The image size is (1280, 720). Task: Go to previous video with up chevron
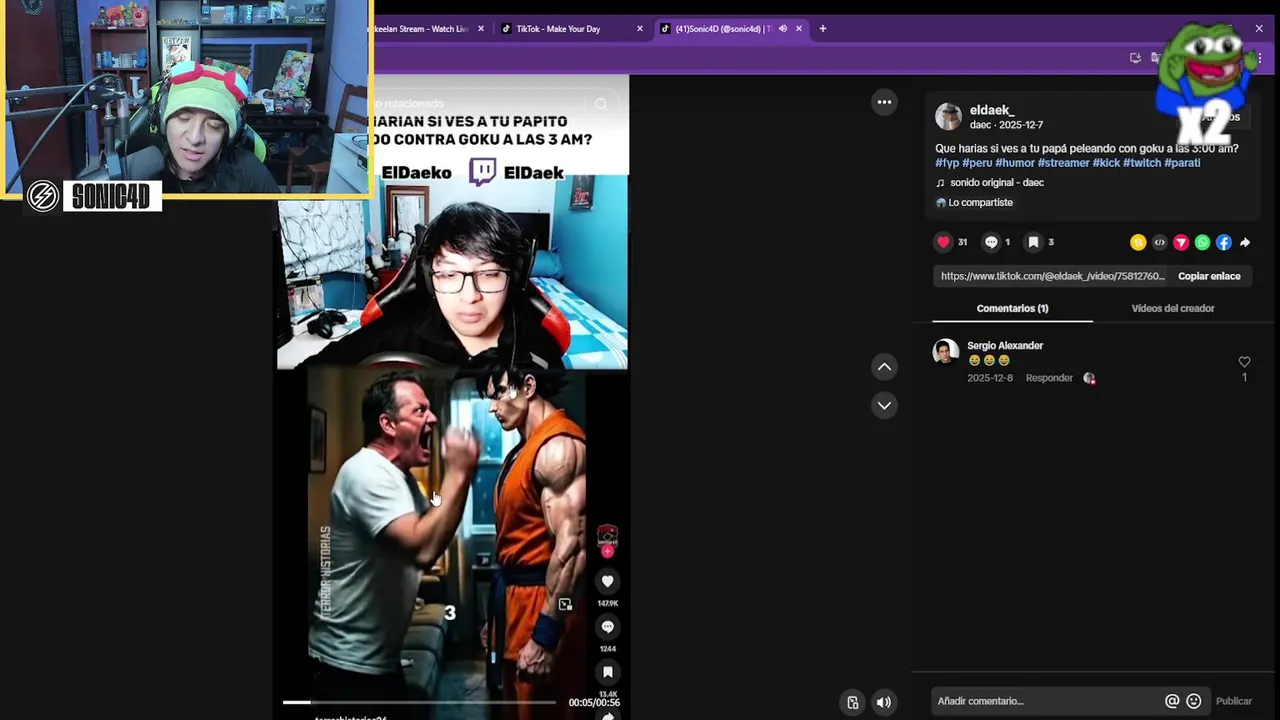(884, 367)
